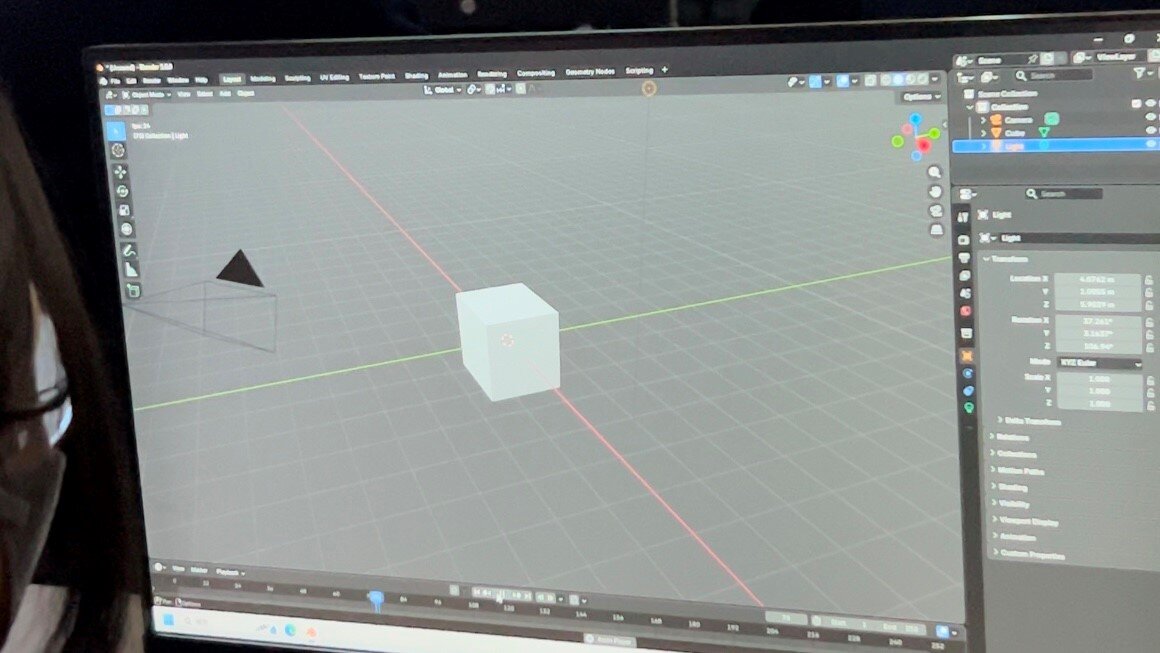Screen dimensions: 1160x653
Task: Select the Scale tool in the left toolbar
Action: point(124,210)
